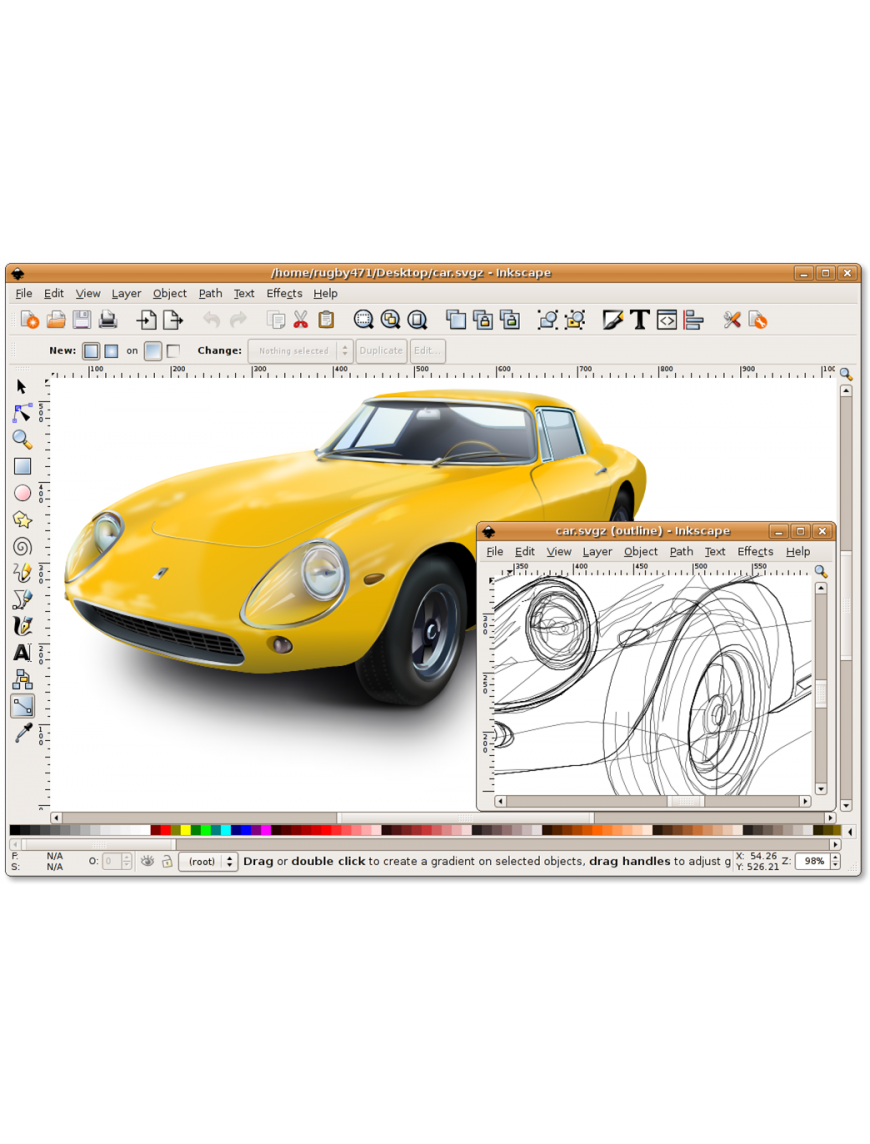870x1144 pixels.
Task: Choose the Connector diagram tool
Action: (22, 679)
